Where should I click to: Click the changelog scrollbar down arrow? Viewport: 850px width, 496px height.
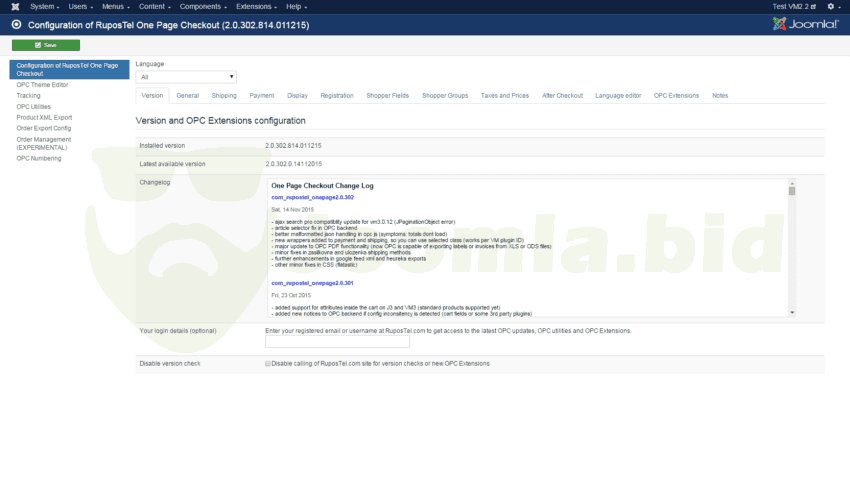click(x=791, y=312)
